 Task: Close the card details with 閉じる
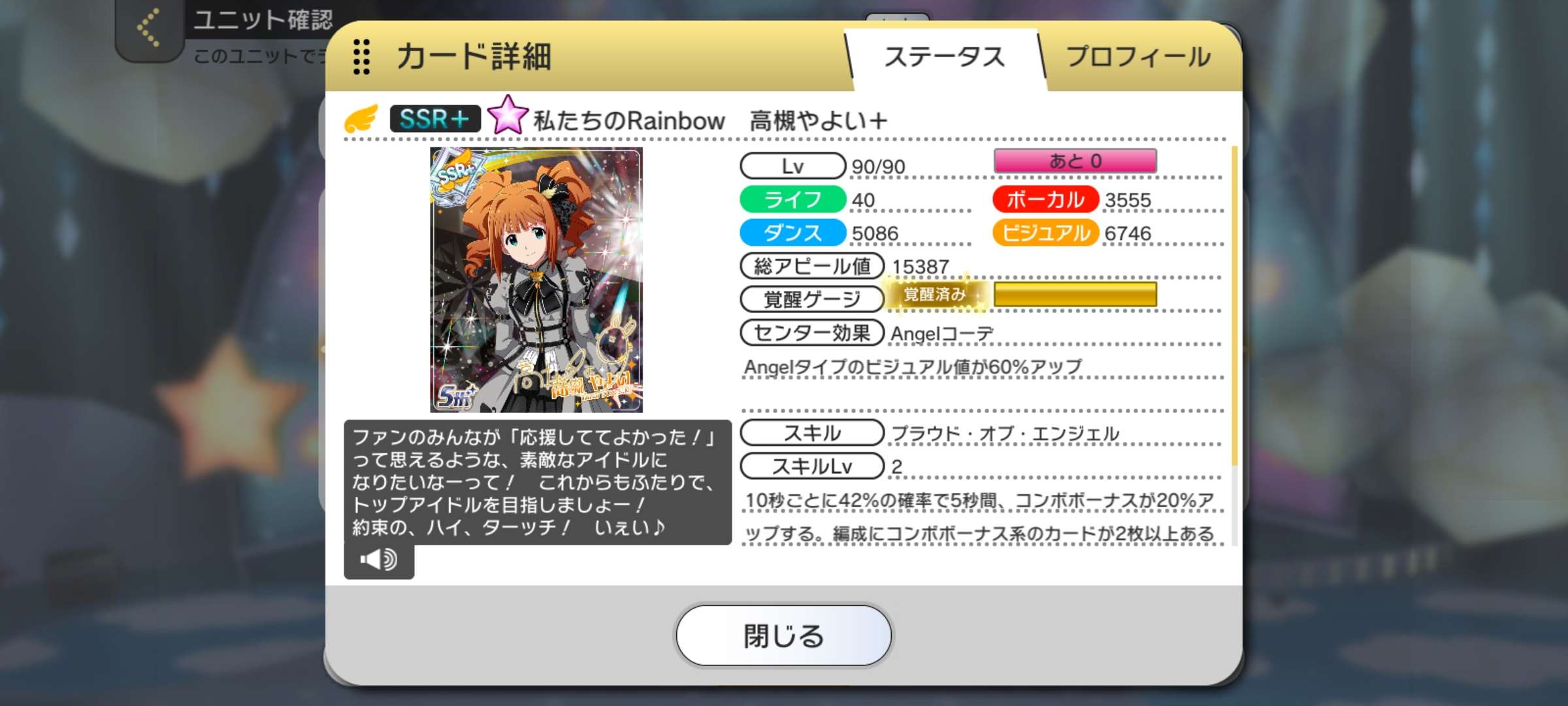(x=783, y=635)
